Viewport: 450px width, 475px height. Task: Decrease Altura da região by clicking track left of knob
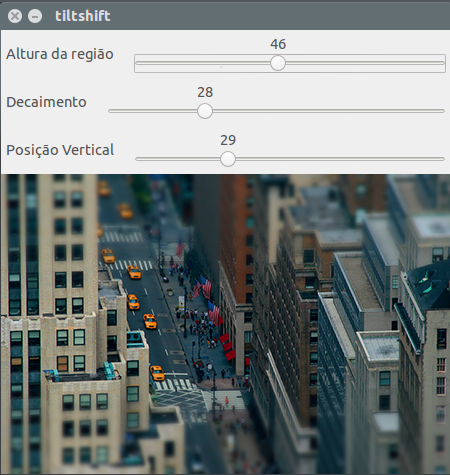202,63
